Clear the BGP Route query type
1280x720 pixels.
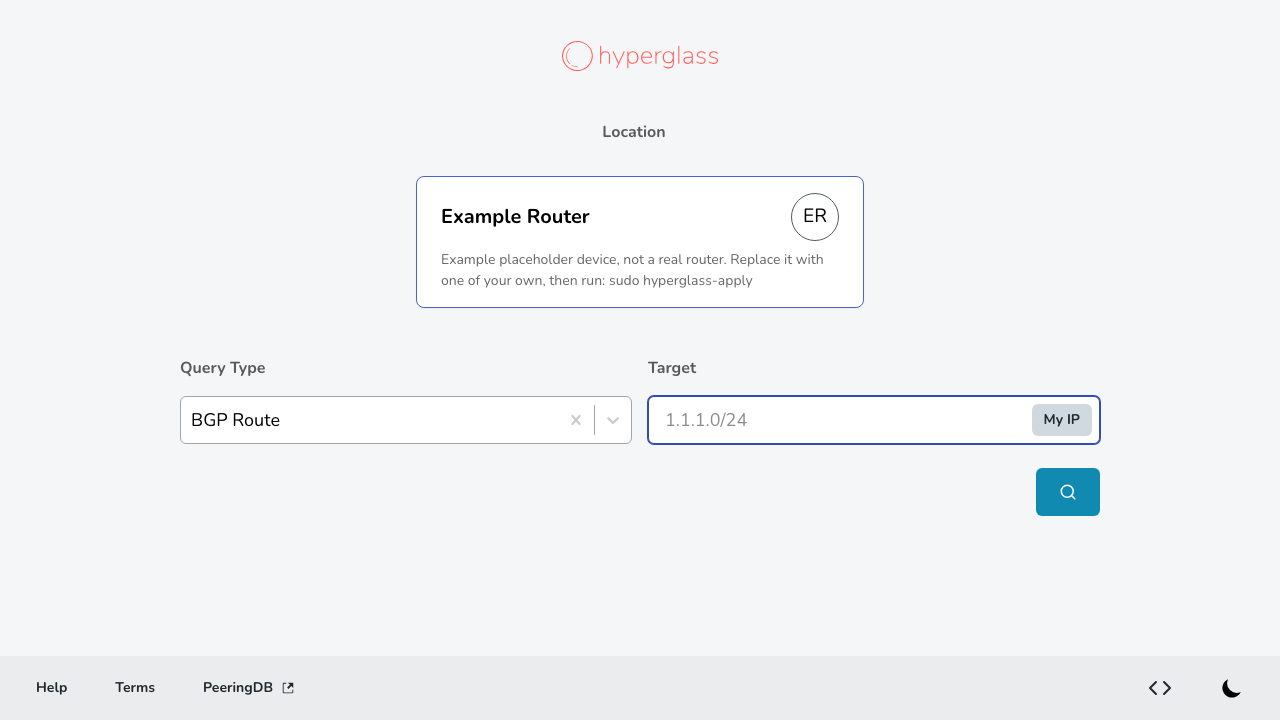click(576, 420)
